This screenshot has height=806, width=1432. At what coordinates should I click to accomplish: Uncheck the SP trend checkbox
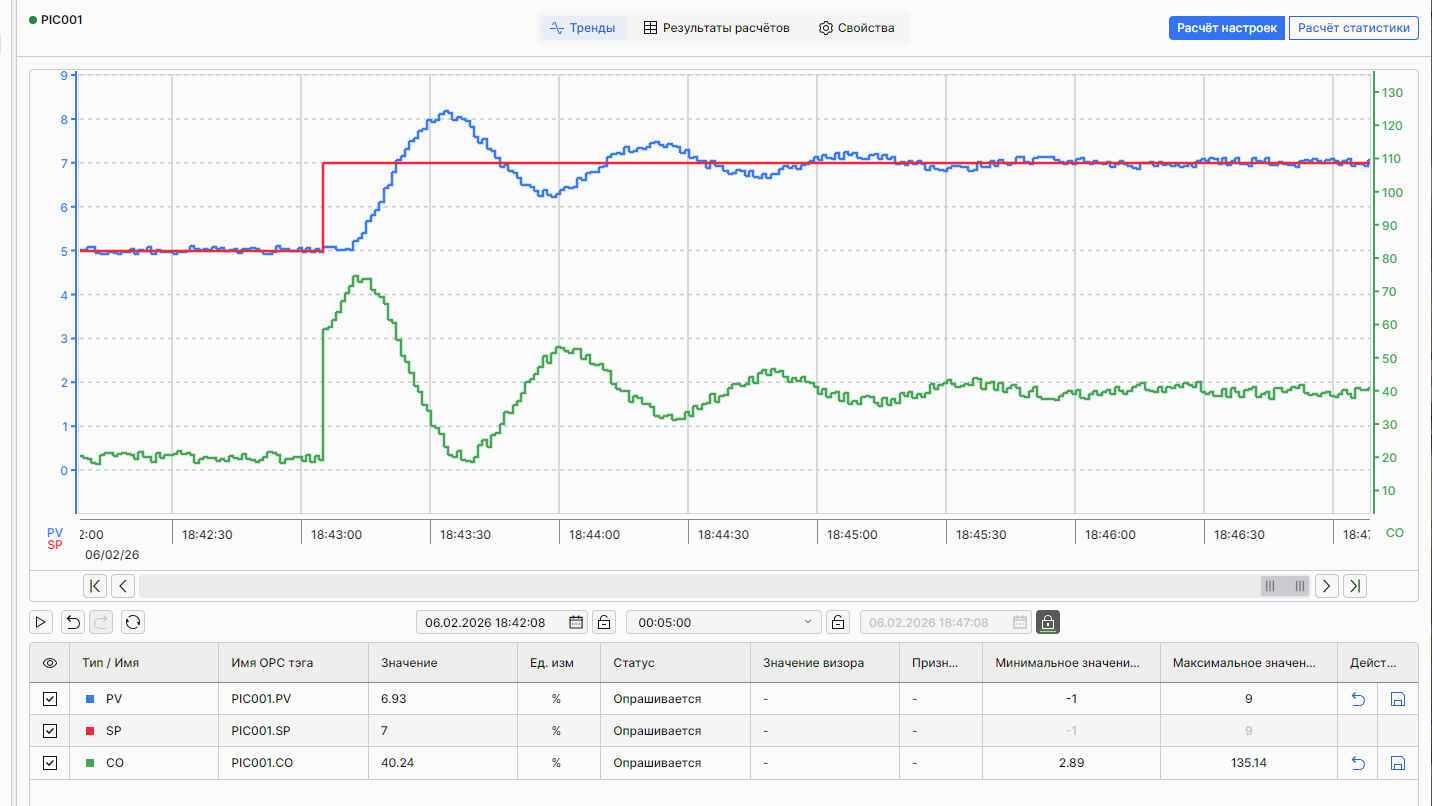coord(50,731)
